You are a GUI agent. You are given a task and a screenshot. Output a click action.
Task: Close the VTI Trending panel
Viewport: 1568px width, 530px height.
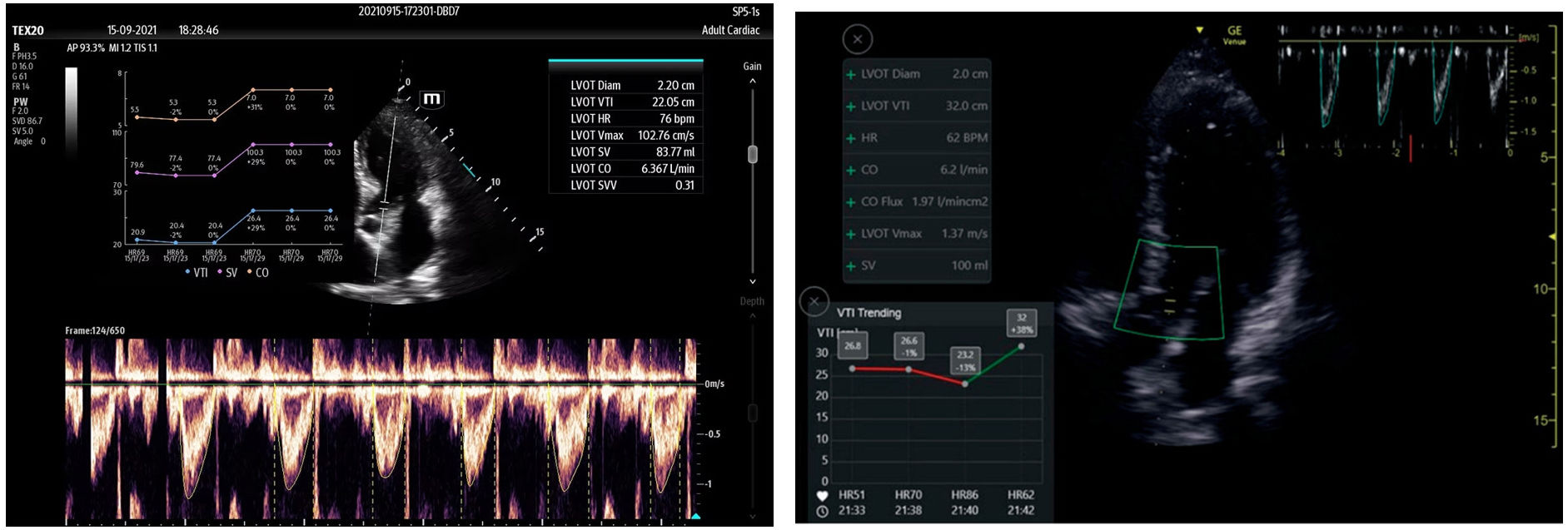814,301
